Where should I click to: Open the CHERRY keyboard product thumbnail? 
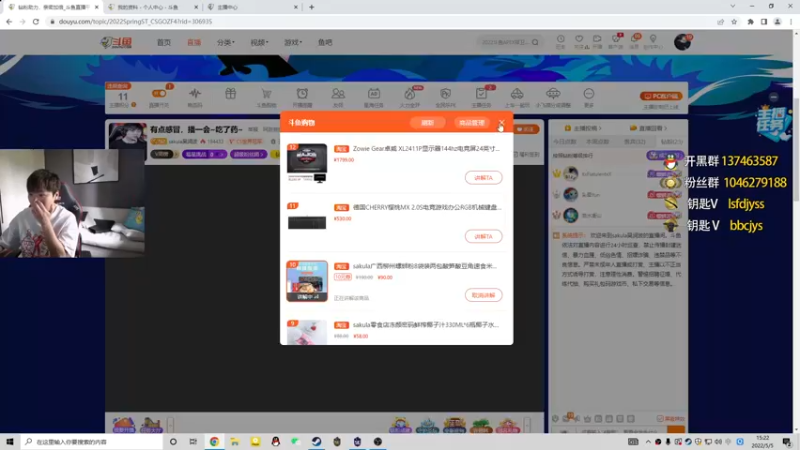(307, 221)
